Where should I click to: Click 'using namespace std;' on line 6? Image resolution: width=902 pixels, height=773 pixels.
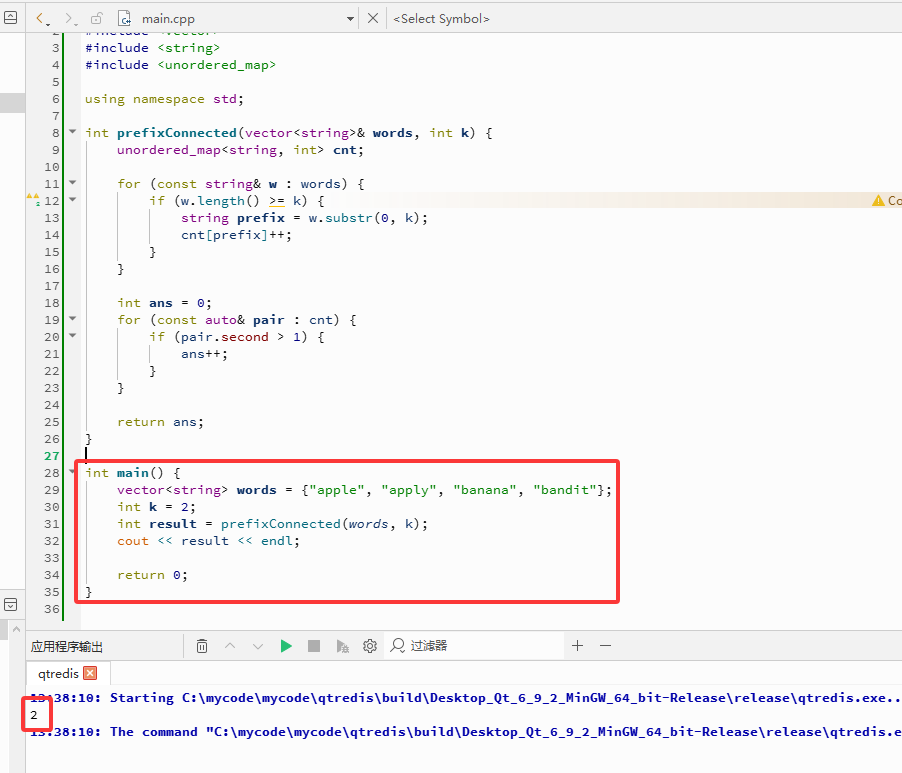[x=165, y=99]
